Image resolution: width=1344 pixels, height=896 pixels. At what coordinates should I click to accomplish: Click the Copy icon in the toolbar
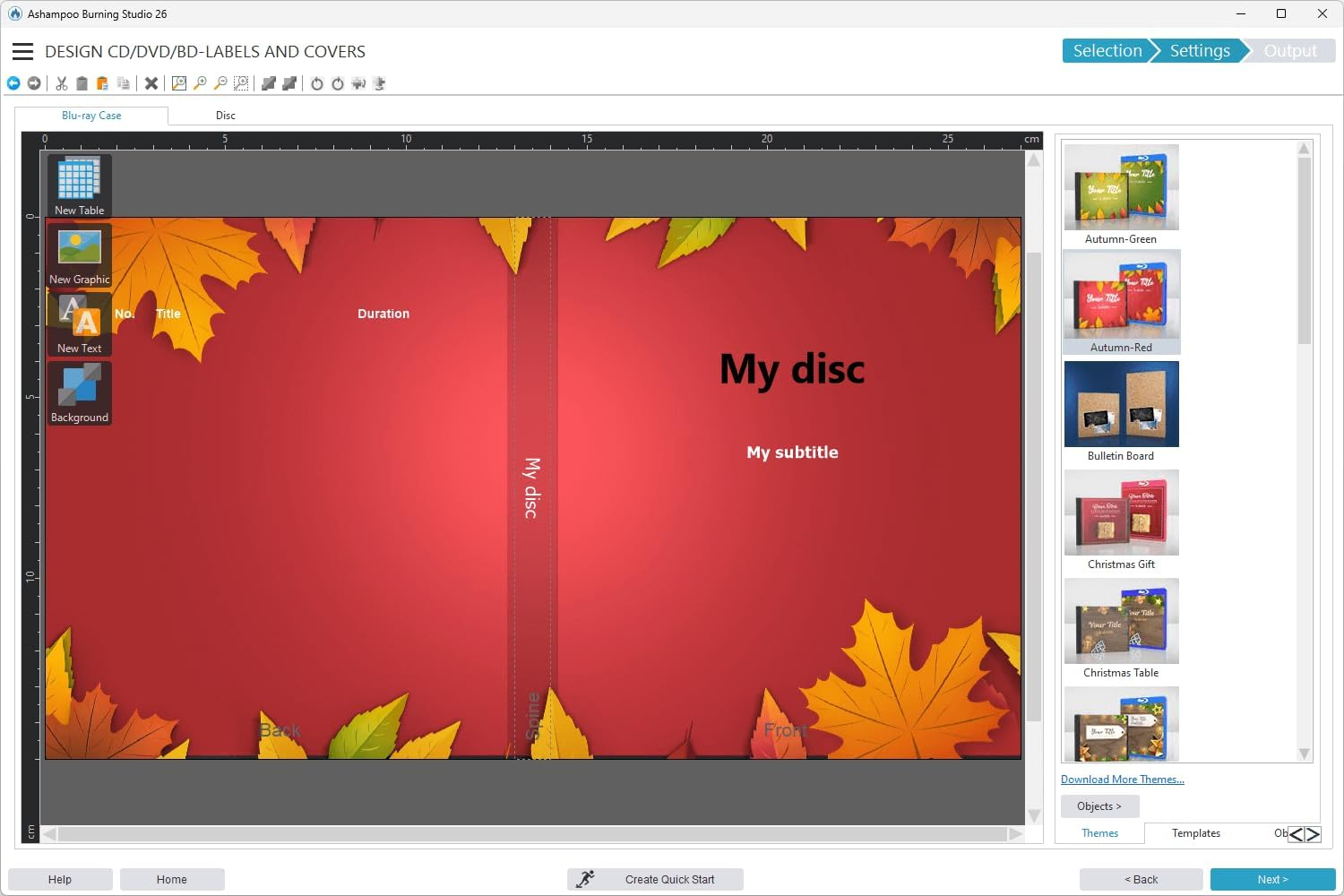tap(123, 82)
